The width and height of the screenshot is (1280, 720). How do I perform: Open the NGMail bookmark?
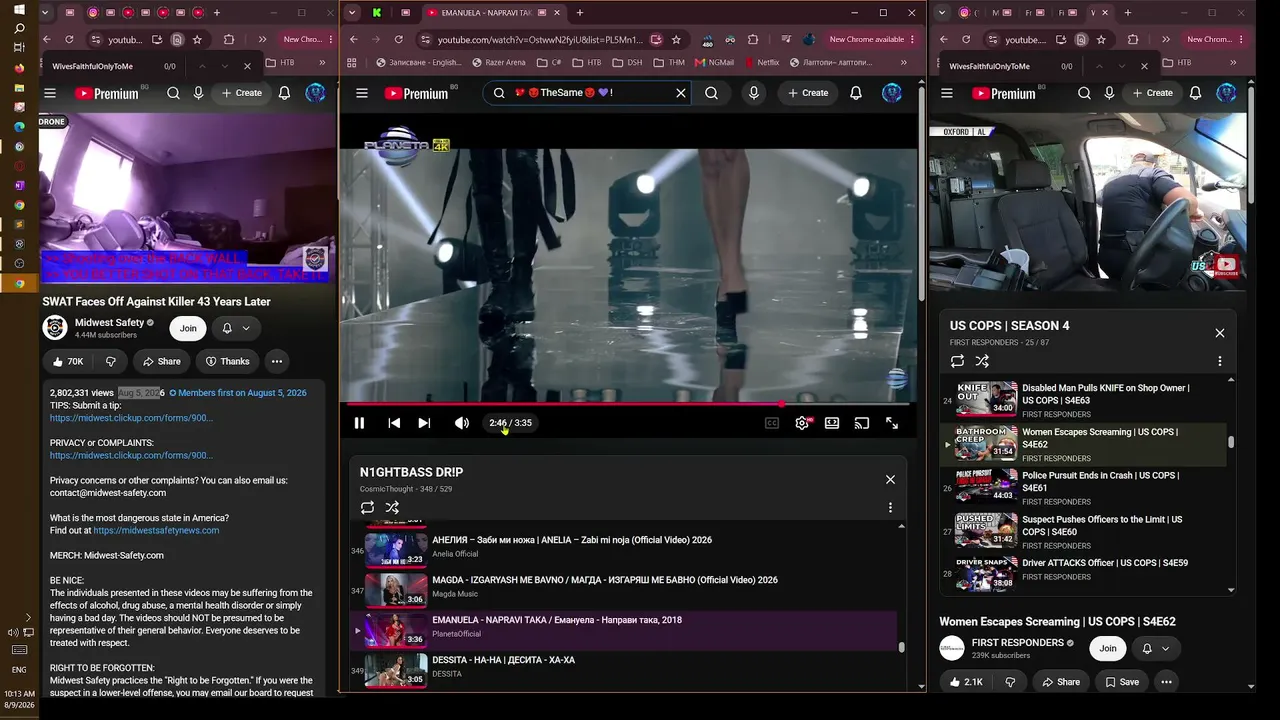(x=713, y=62)
